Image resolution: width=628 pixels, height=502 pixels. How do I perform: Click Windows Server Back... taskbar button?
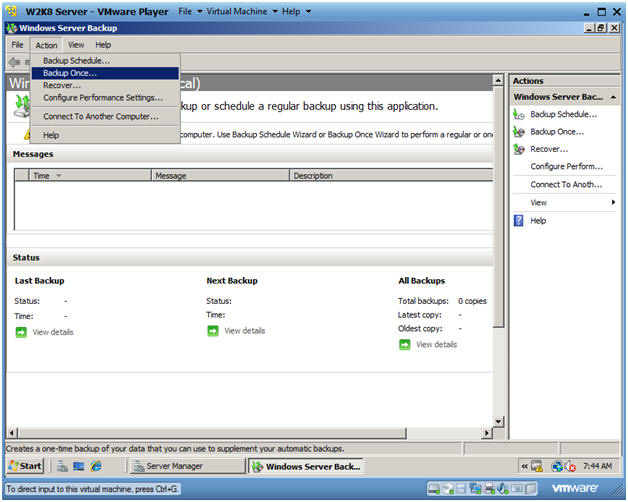[306, 466]
